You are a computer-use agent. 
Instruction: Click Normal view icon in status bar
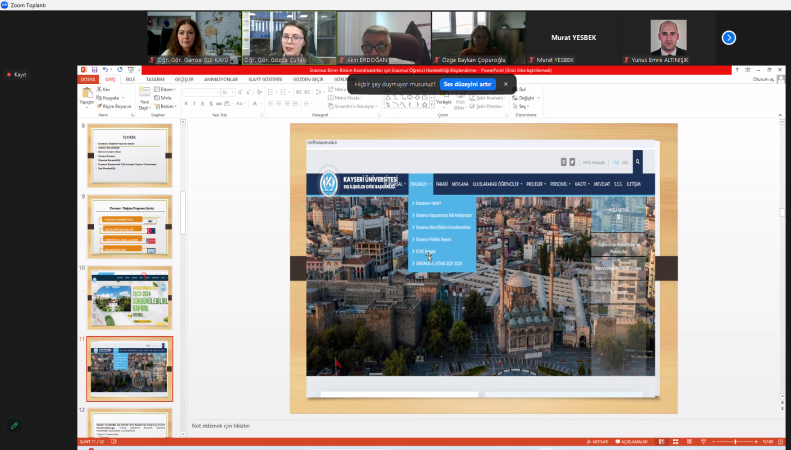[x=662, y=442]
